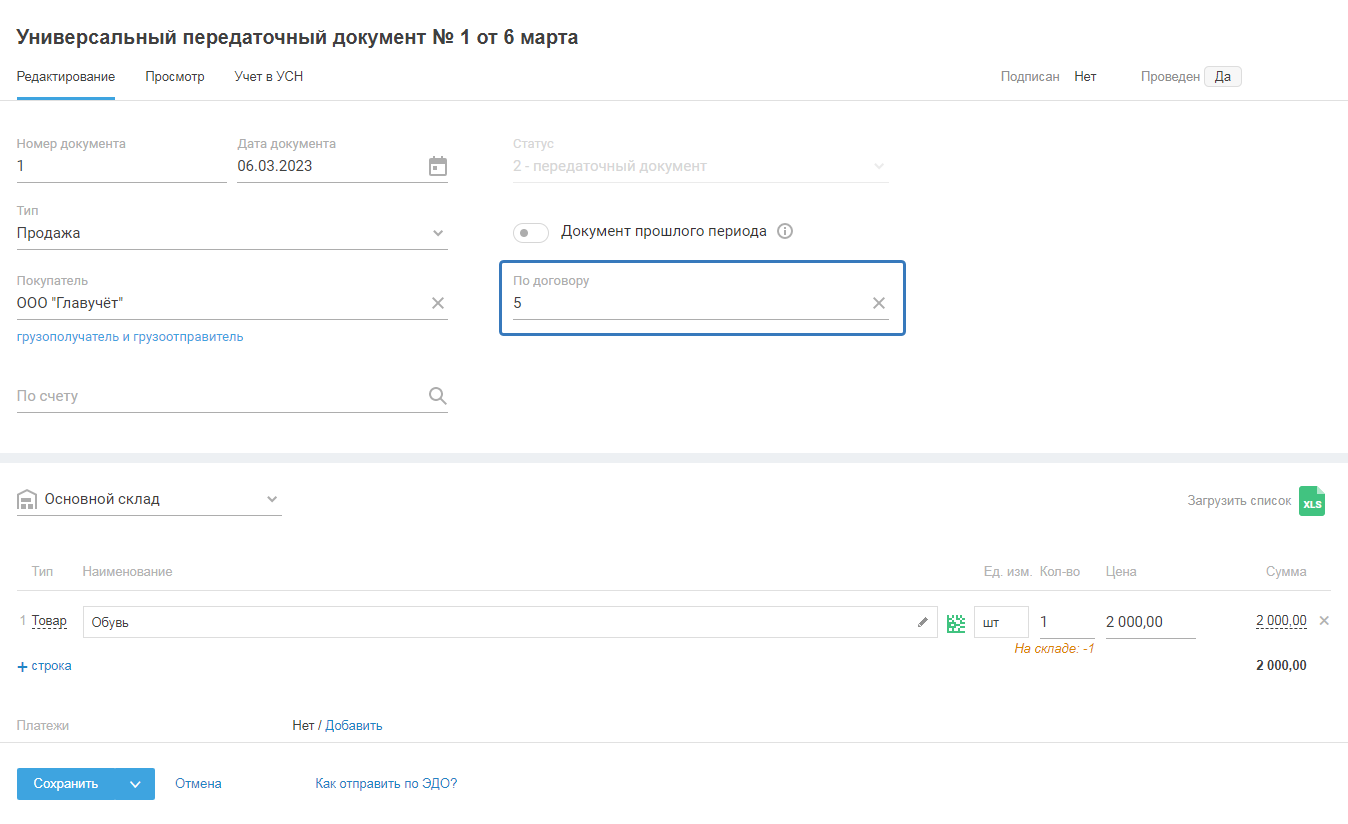Viewport: 1348px width, 824px height.
Task: Expand the Основной склад warehouse dropdown
Action: [x=272, y=499]
